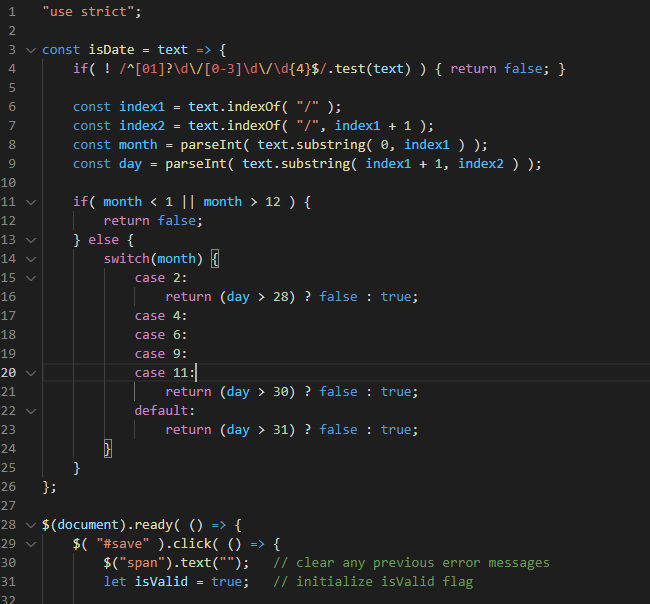Viewport: 650px width, 604px height.
Task: Click the number 31 in day comparison
Action: click(281, 430)
